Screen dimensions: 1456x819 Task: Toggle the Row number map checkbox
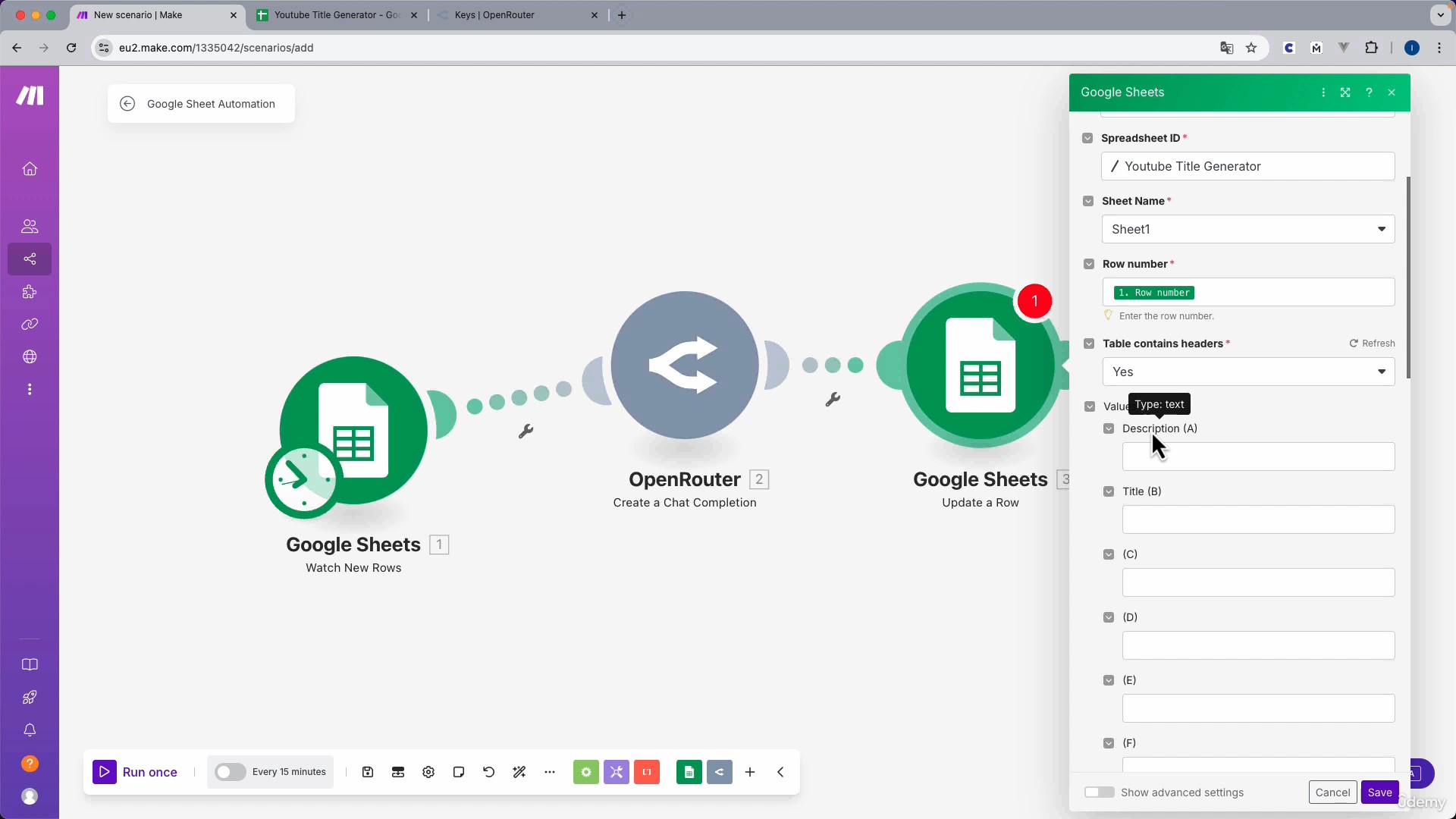coord(1089,264)
